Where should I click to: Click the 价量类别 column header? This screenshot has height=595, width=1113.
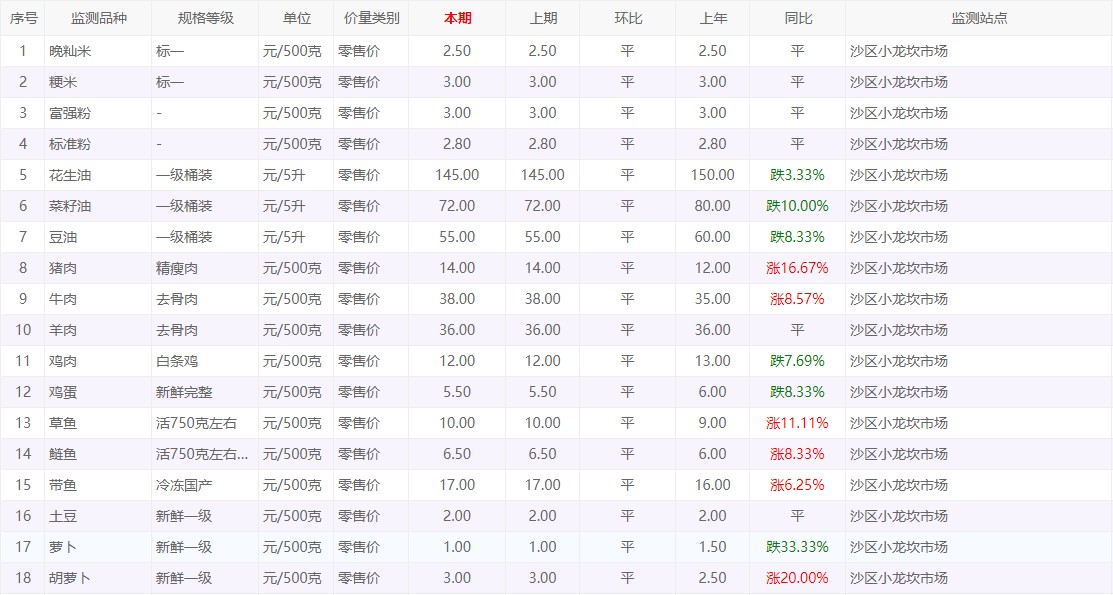[371, 18]
